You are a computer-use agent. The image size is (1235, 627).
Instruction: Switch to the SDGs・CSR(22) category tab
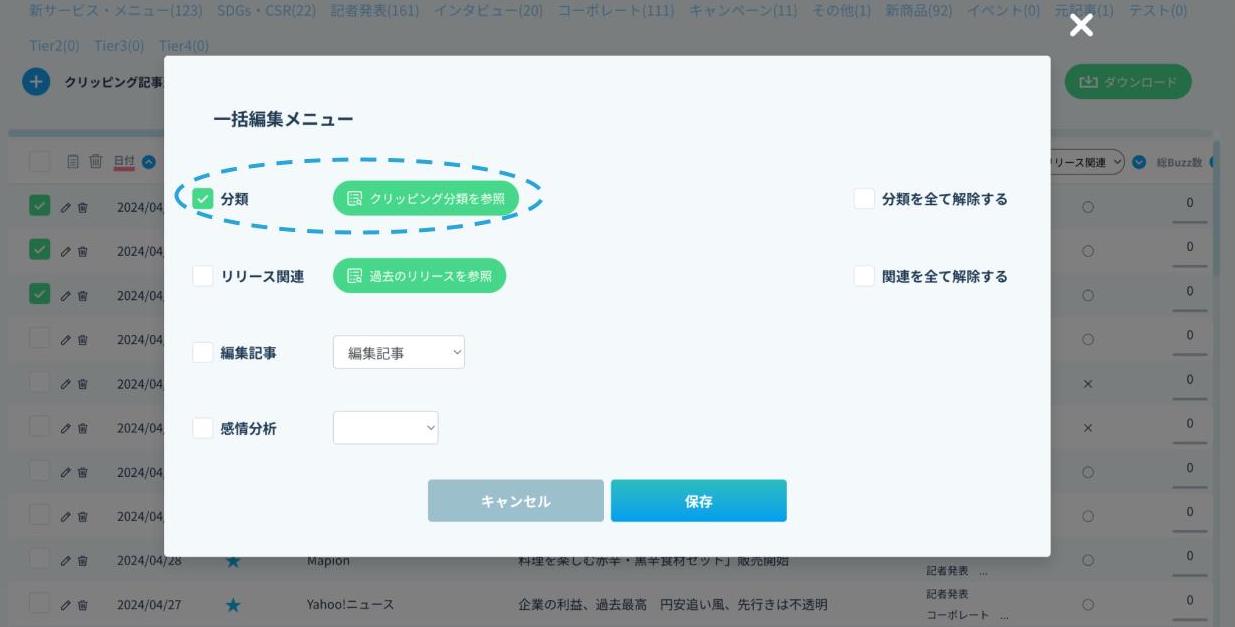tap(266, 10)
